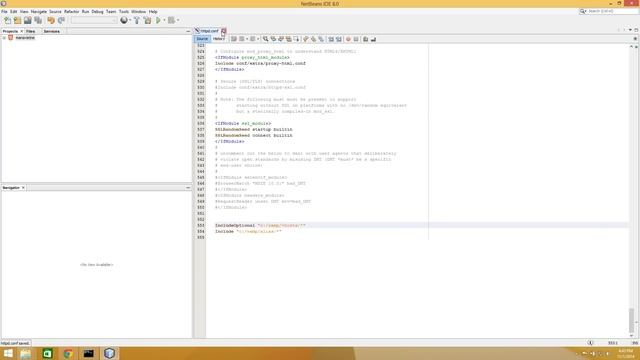Image resolution: width=640 pixels, height=360 pixels.
Task: Click the Find Next Occurrence editor icon
Action: 281,39
